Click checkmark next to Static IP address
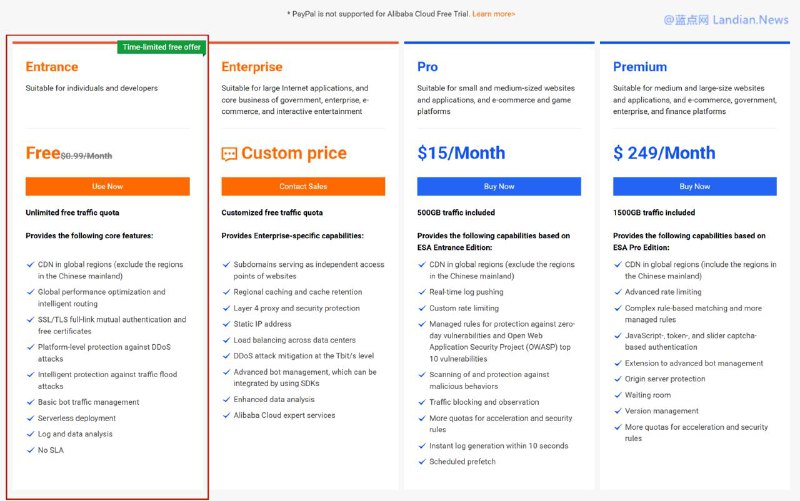The image size is (800, 501). click(x=226, y=324)
